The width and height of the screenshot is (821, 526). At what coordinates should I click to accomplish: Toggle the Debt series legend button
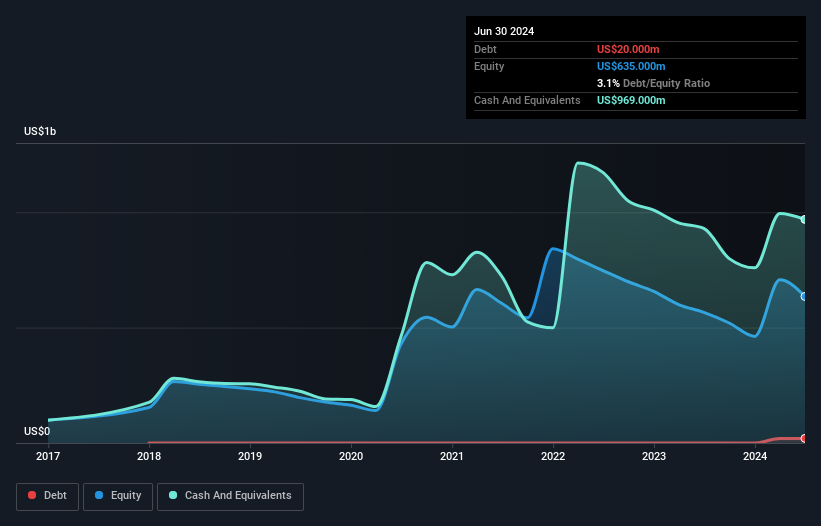(48, 496)
